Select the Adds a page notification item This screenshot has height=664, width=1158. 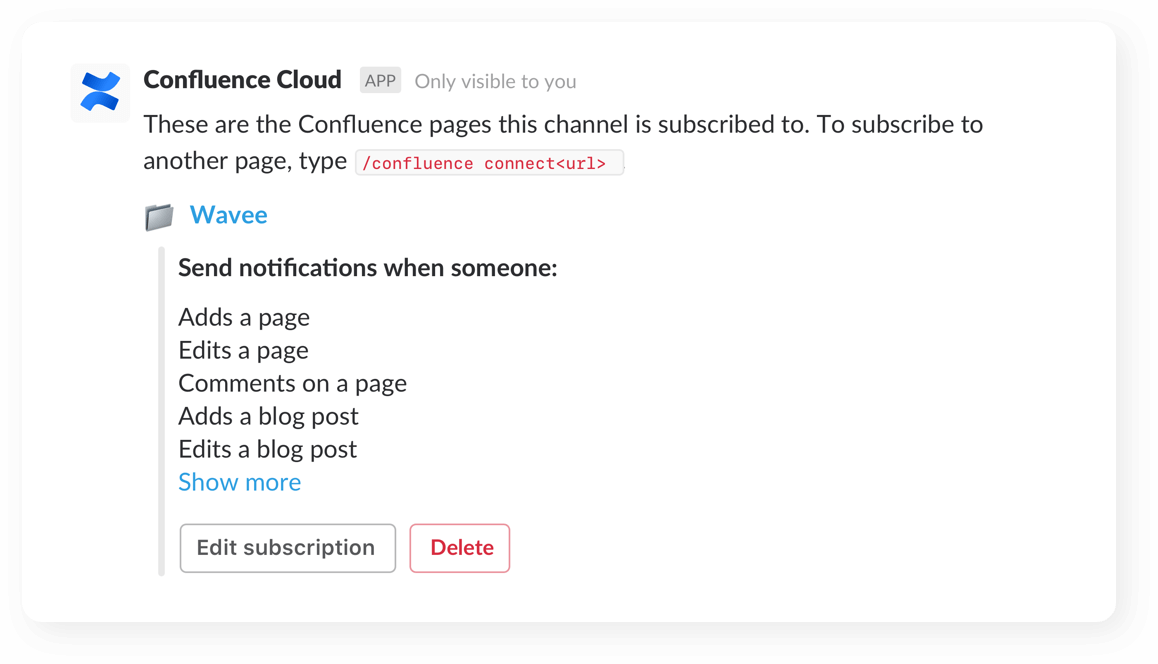pos(244,317)
